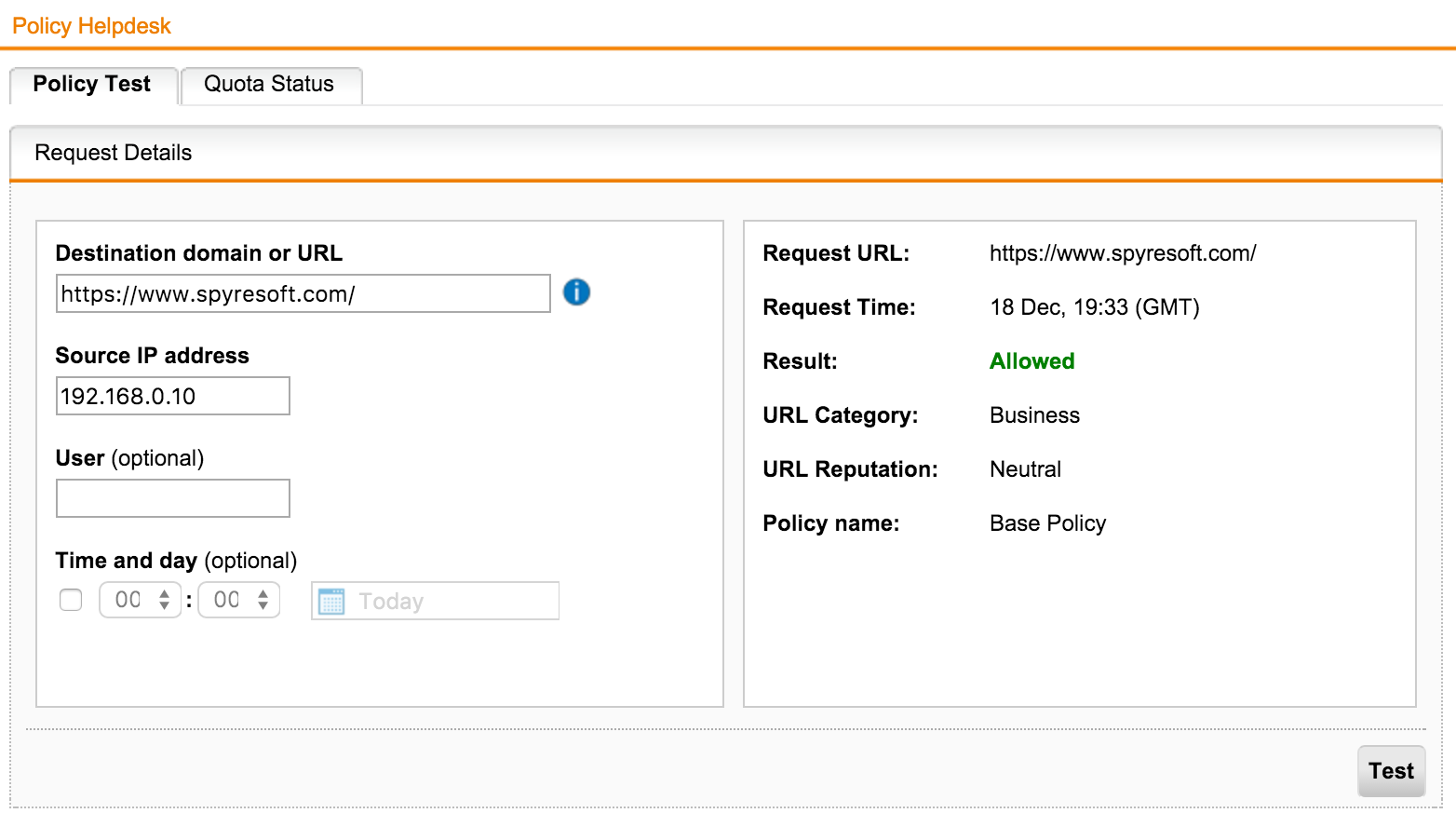Viewport: 1456px width, 827px height.
Task: Click the Source IP address field
Action: click(173, 396)
